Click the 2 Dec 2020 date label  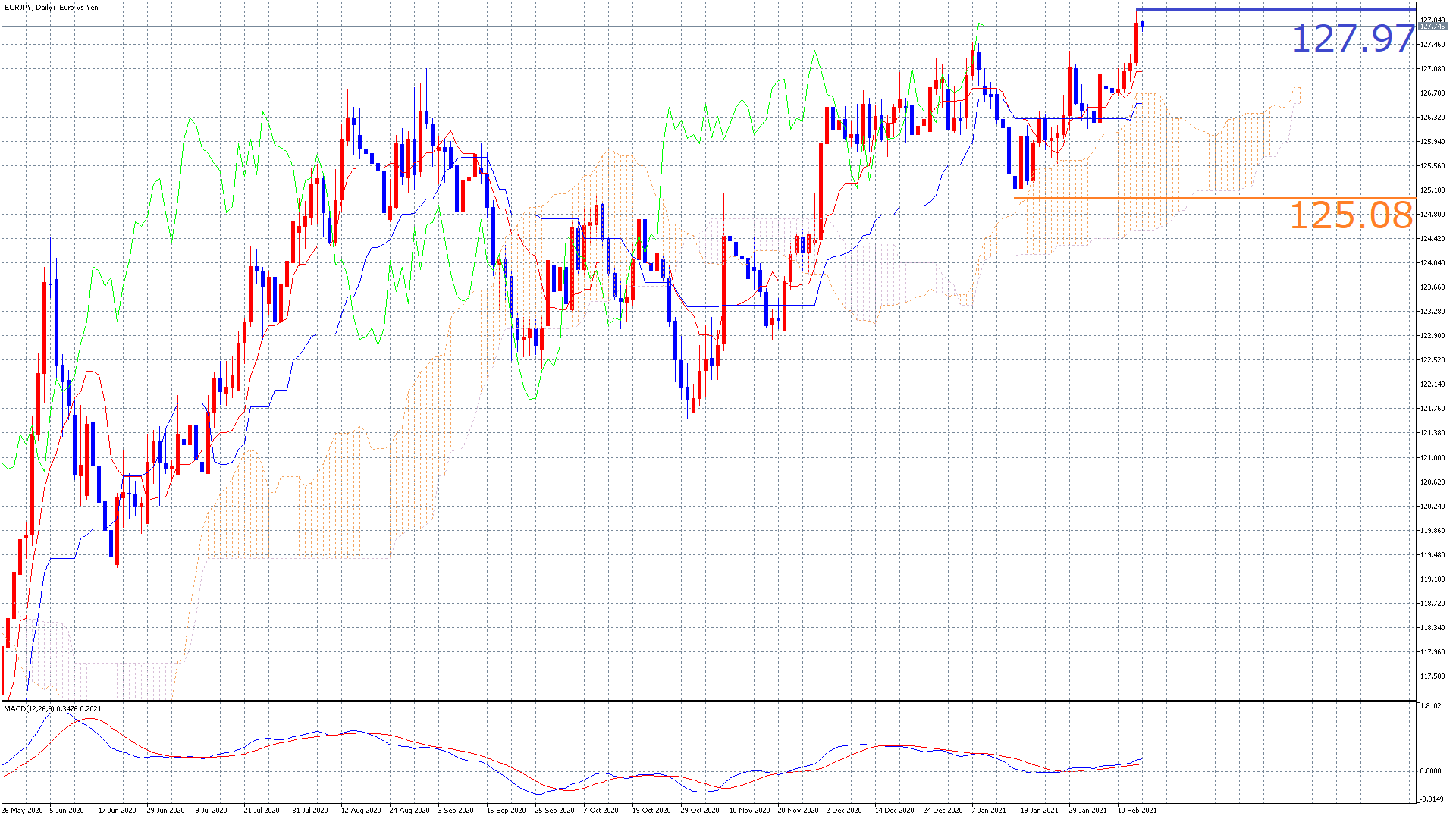coord(843,810)
